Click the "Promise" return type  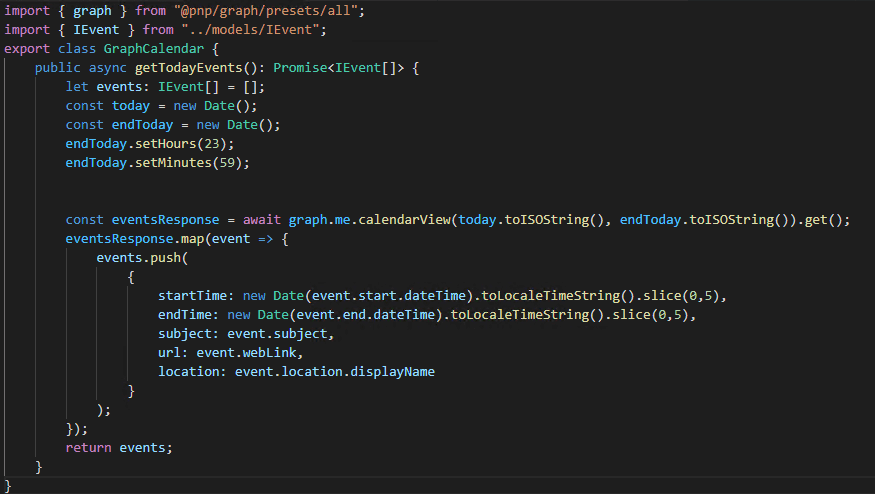[x=300, y=68]
